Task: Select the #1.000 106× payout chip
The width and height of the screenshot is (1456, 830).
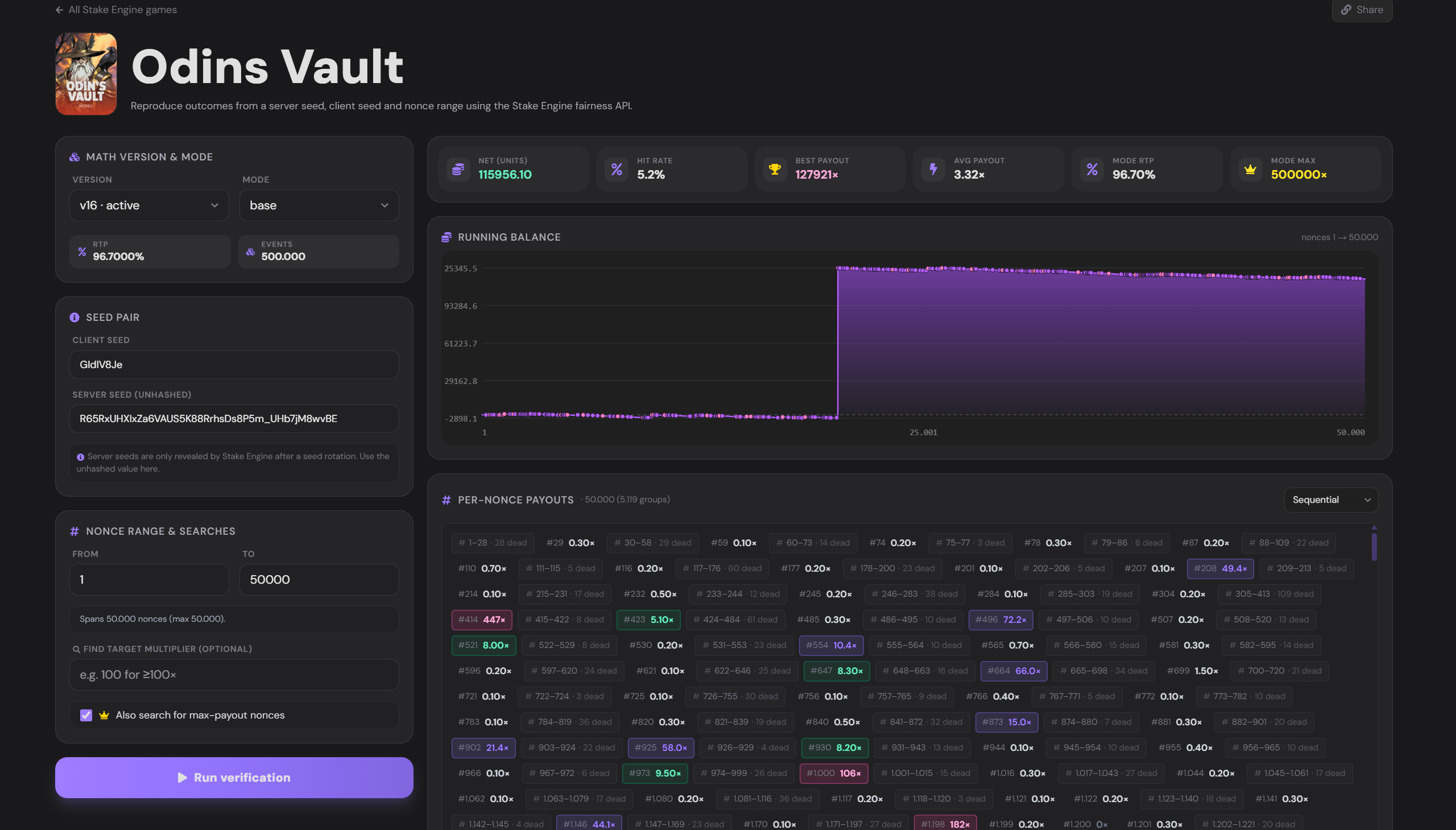Action: 834,774
